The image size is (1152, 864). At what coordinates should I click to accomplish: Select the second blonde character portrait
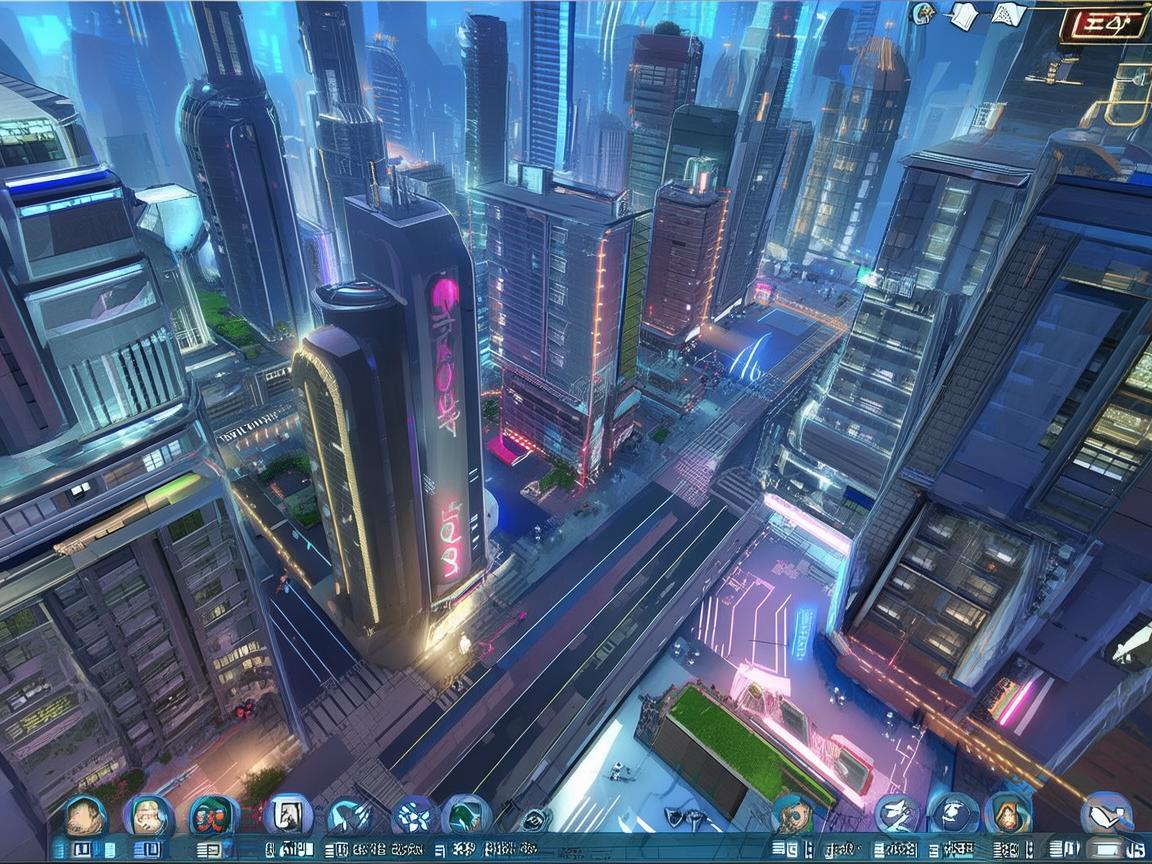[148, 815]
